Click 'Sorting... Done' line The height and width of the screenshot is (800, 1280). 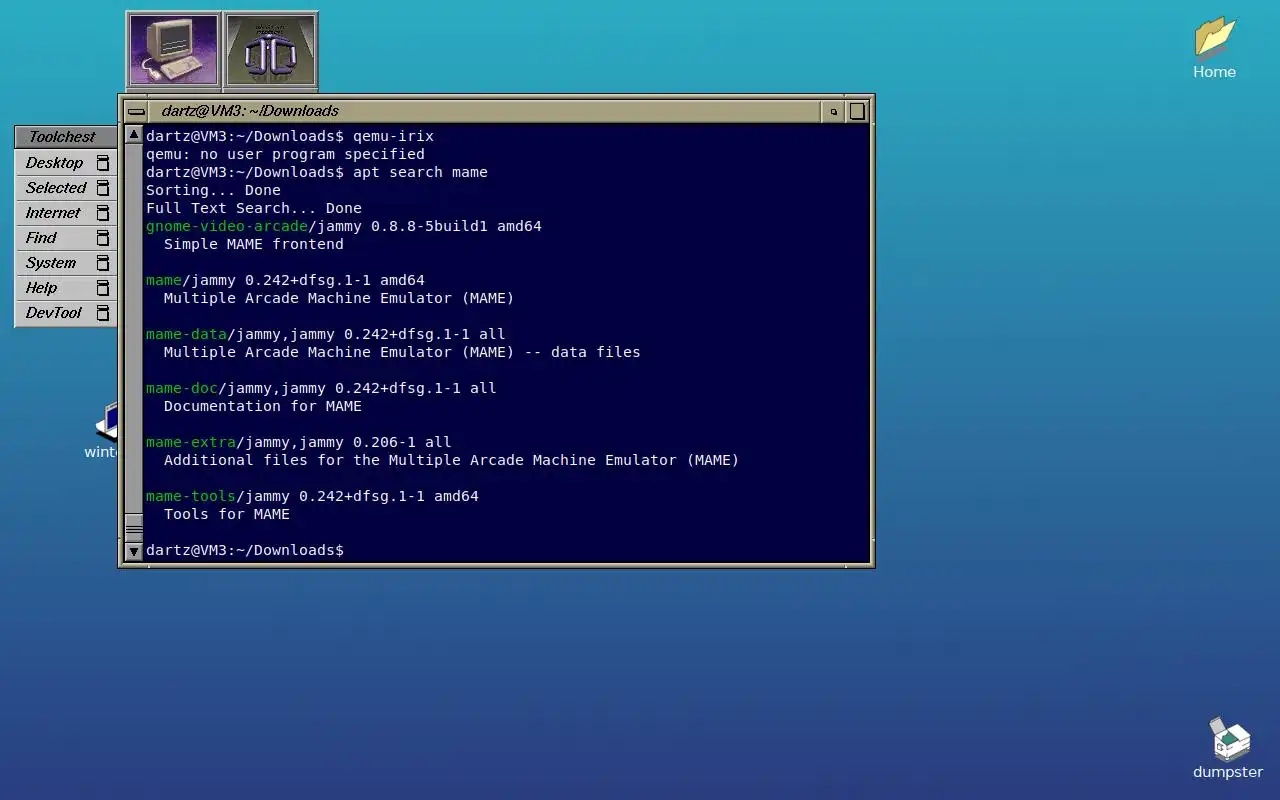click(x=213, y=190)
